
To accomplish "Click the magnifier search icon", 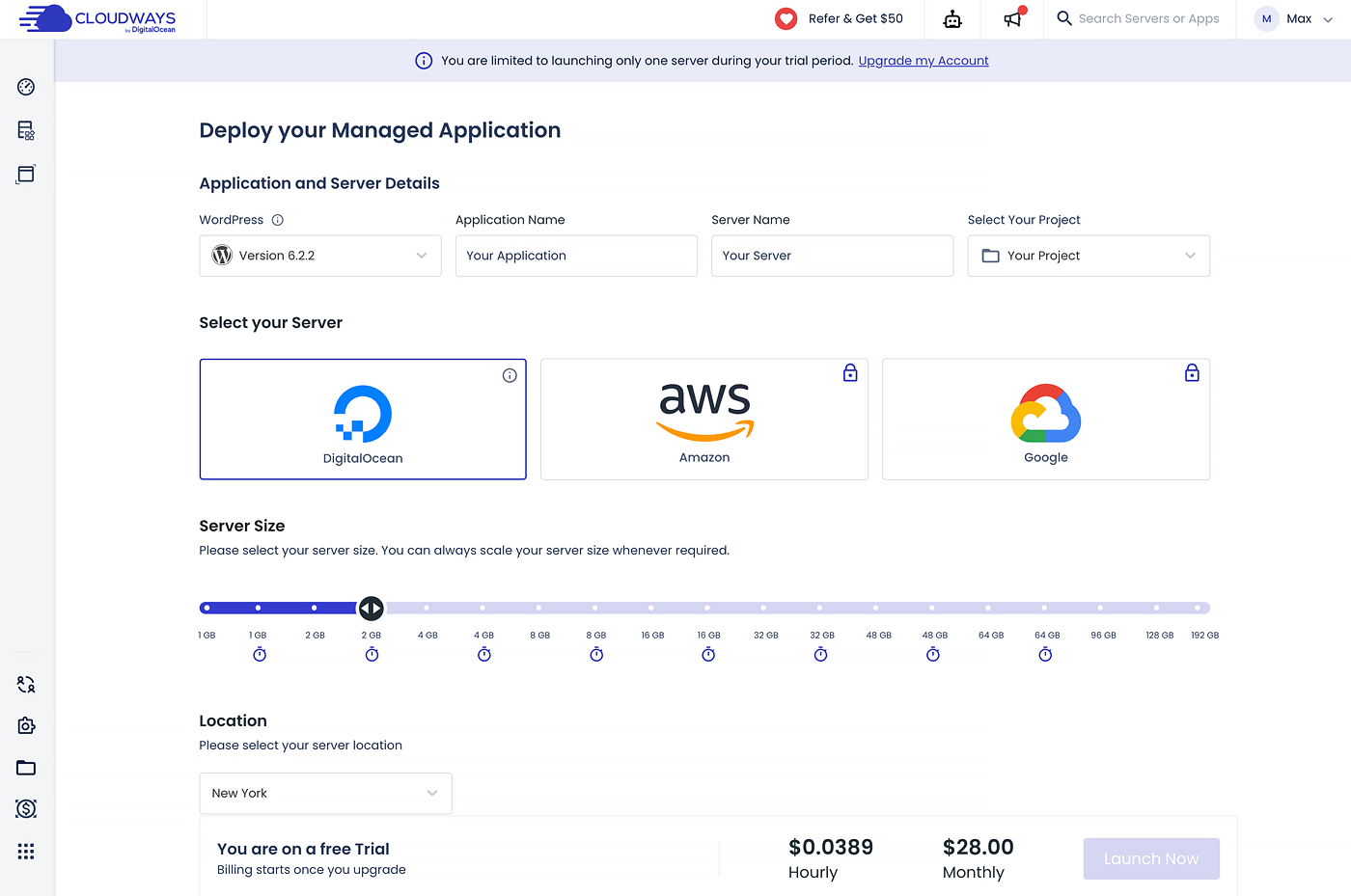I will point(1064,18).
